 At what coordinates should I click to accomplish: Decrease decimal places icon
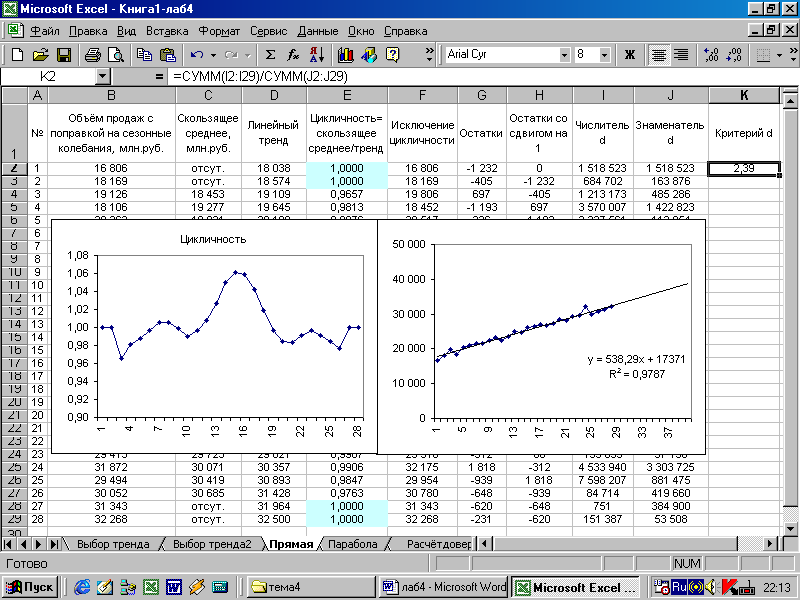(x=734, y=55)
